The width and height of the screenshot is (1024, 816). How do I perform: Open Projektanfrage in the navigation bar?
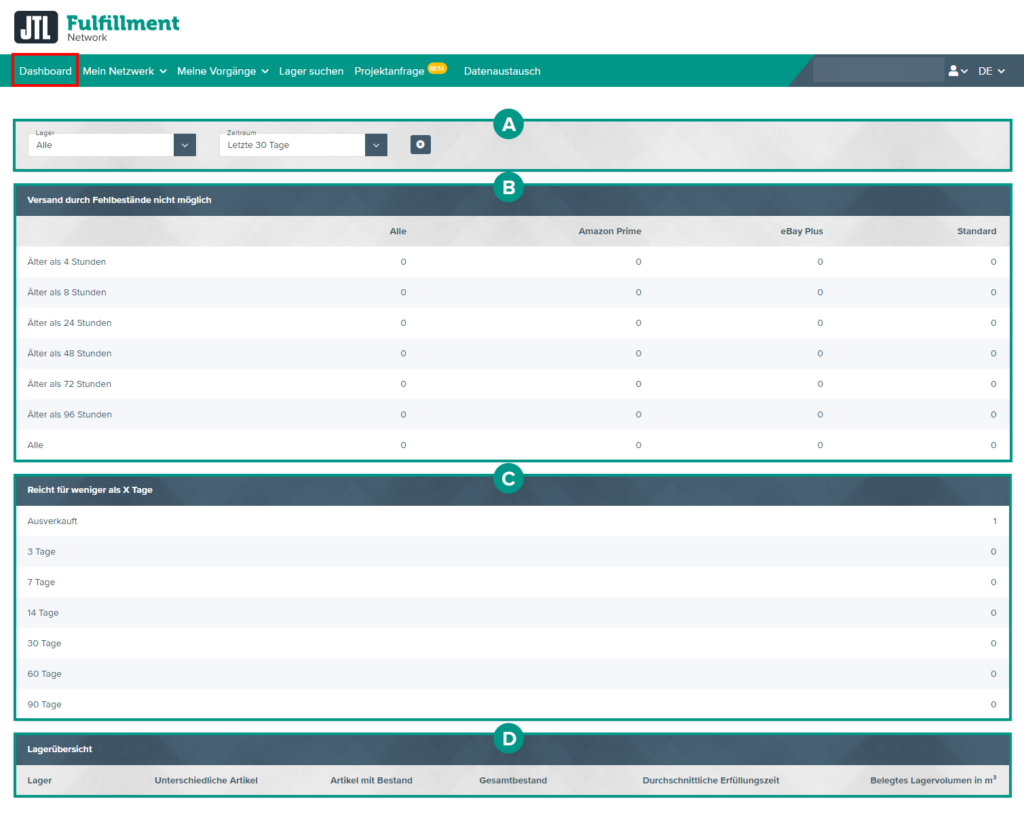pyautogui.click(x=389, y=71)
